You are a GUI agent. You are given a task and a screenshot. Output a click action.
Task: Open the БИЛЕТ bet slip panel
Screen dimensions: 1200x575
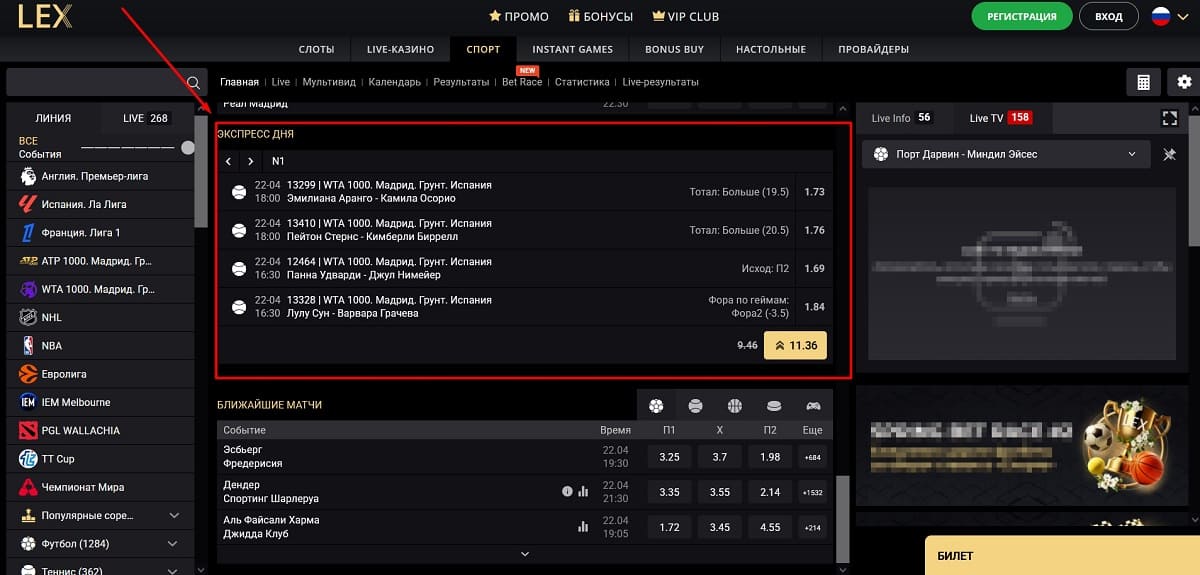[x=1062, y=555]
